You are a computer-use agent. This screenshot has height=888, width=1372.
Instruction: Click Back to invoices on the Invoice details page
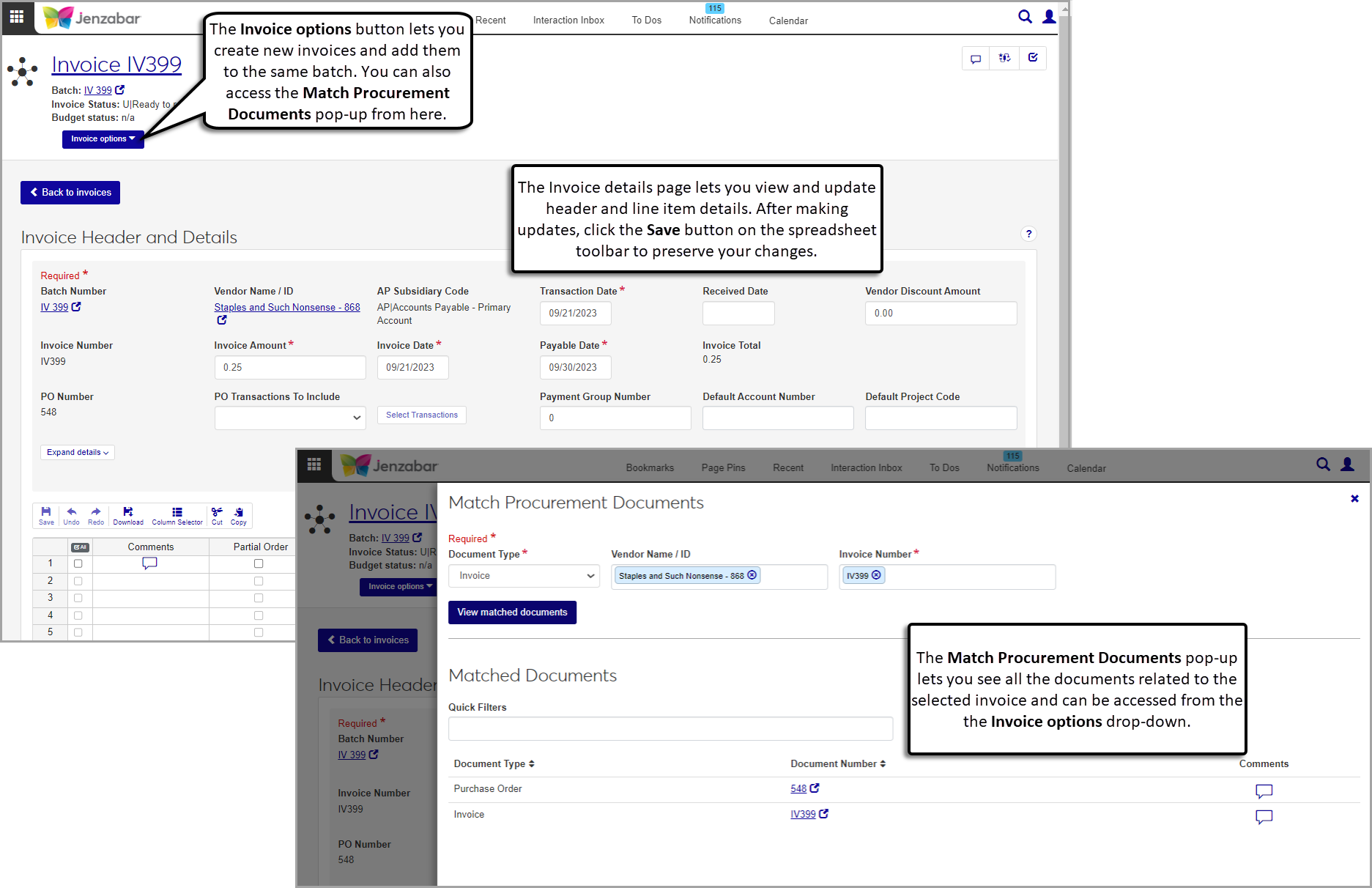point(70,193)
